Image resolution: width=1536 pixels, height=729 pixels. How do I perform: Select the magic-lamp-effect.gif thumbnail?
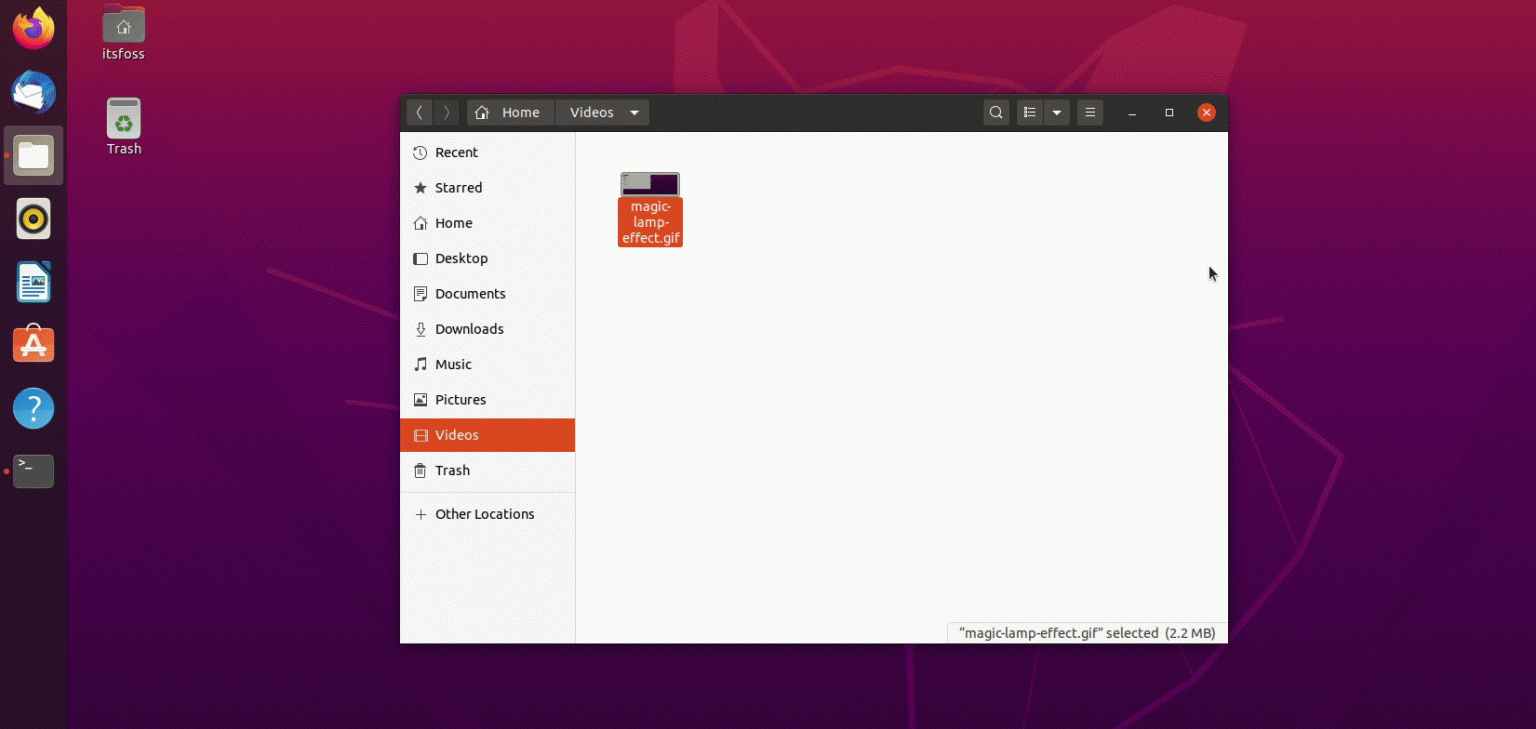pos(650,183)
